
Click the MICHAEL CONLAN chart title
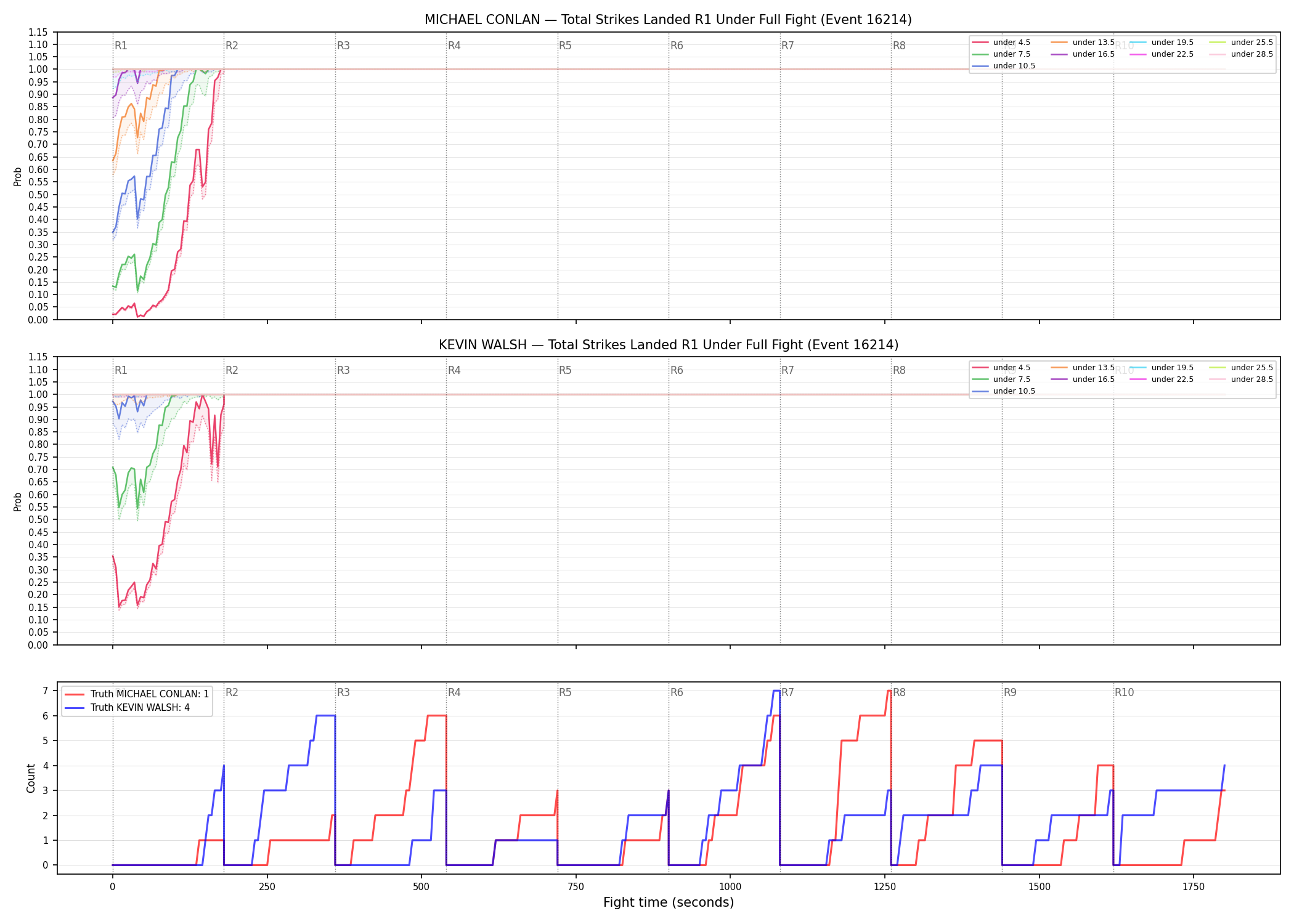(x=668, y=20)
